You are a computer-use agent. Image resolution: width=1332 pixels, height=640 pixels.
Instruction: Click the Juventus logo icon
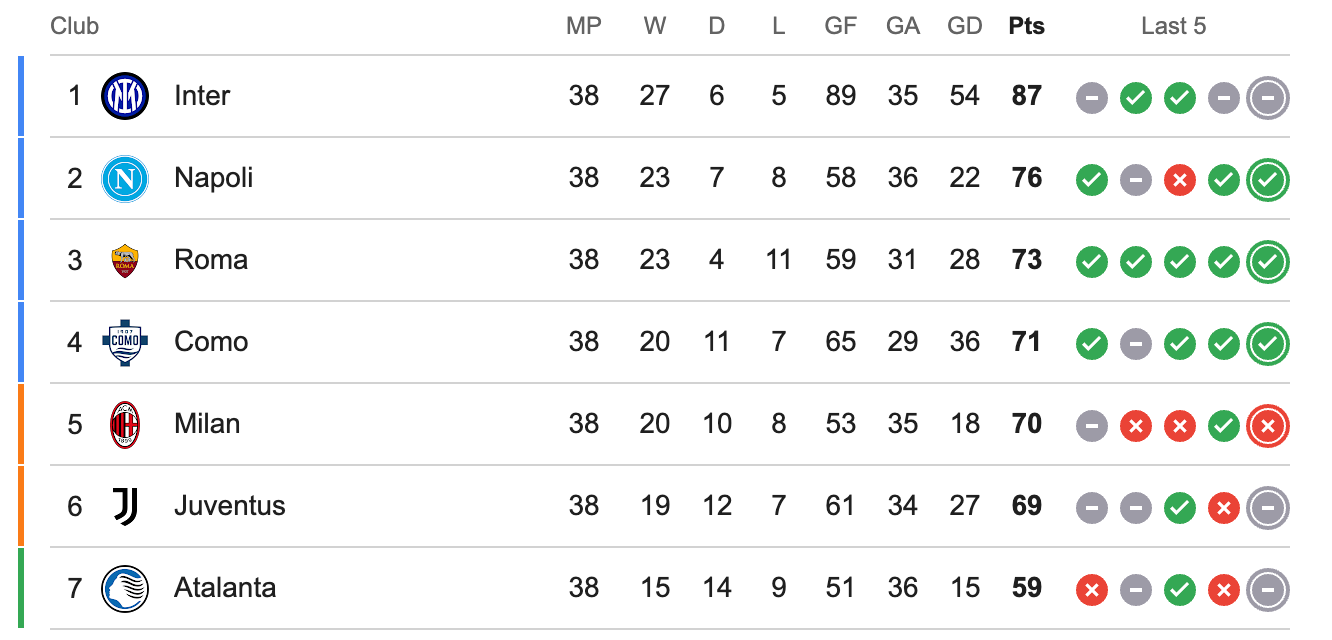tap(125, 506)
